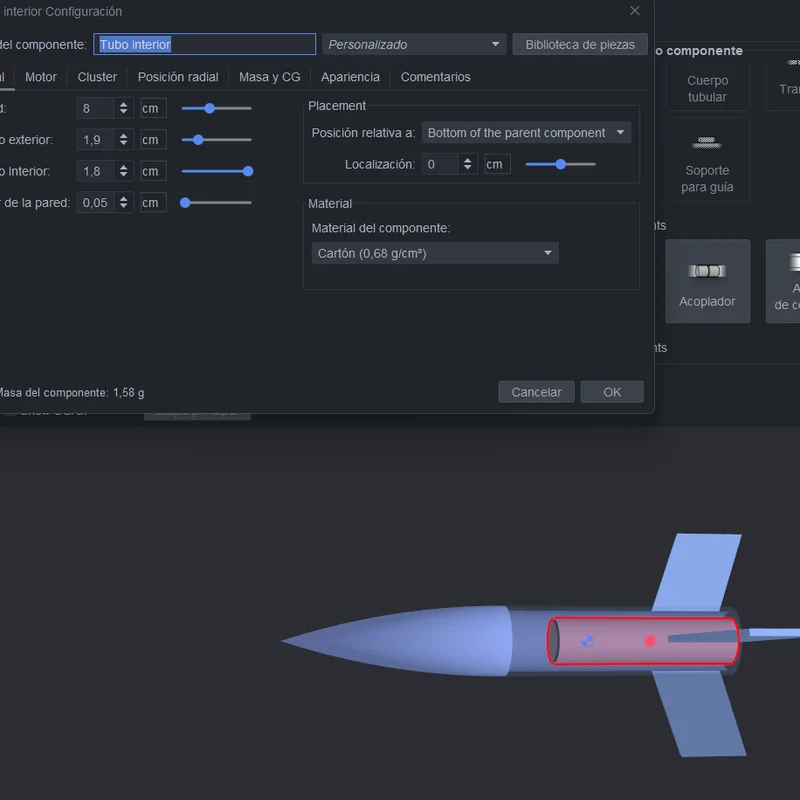Image resolution: width=800 pixels, height=800 pixels.
Task: Click the Tubo interior name field
Action: [205, 44]
